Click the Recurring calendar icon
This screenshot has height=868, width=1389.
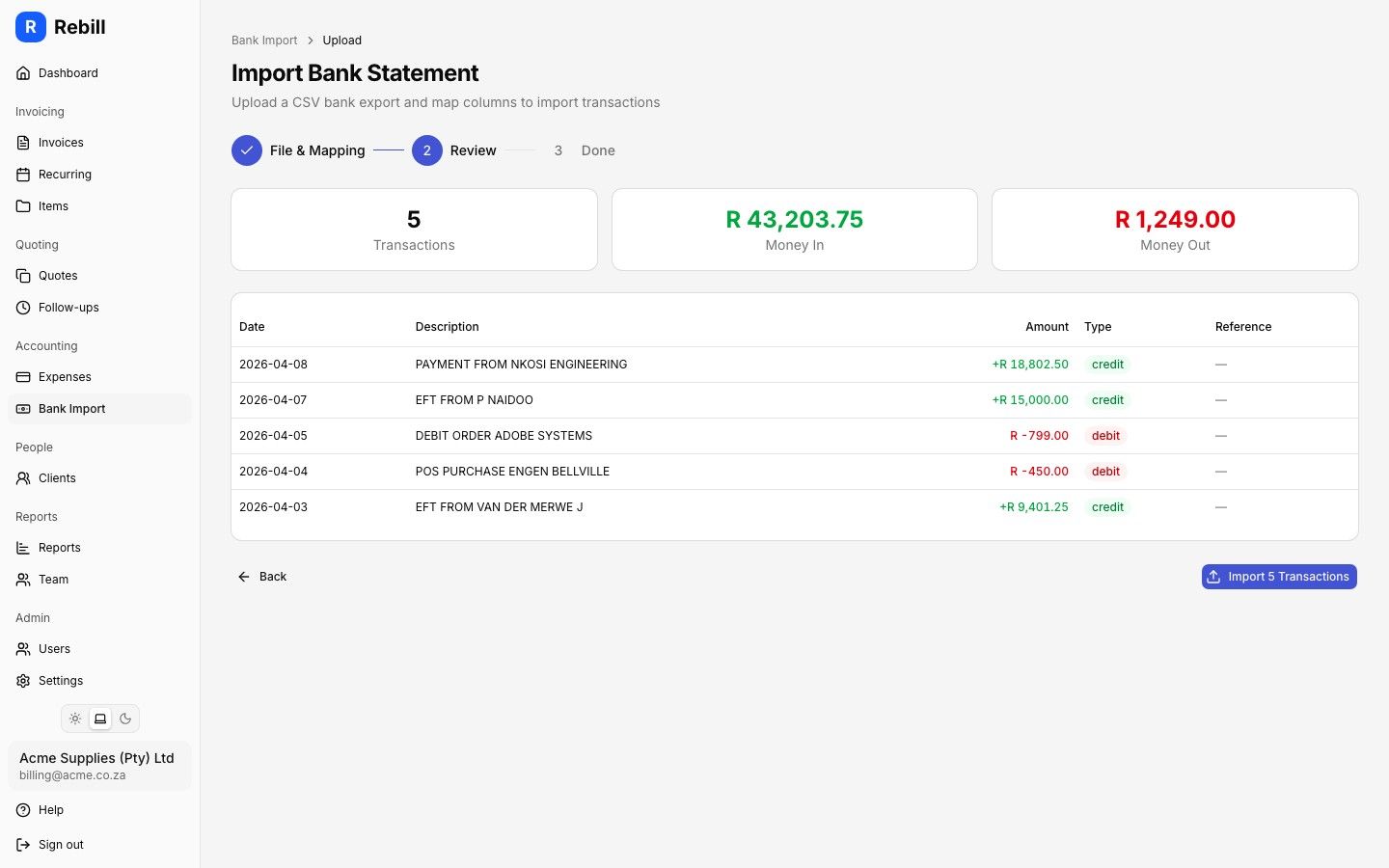click(x=23, y=175)
